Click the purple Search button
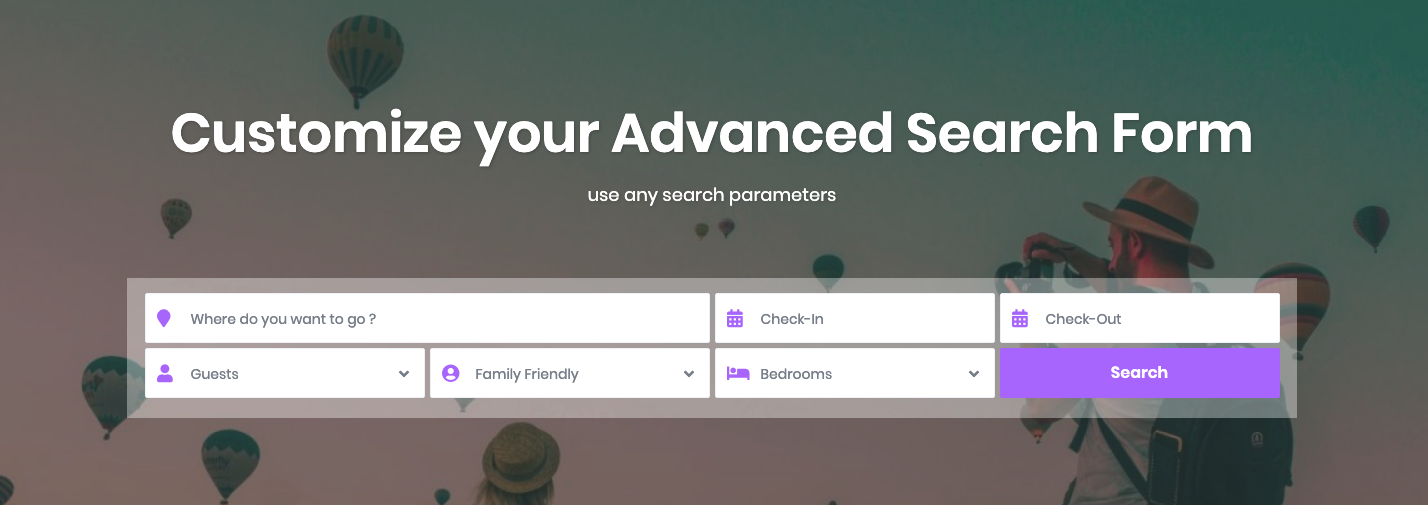 point(1140,373)
